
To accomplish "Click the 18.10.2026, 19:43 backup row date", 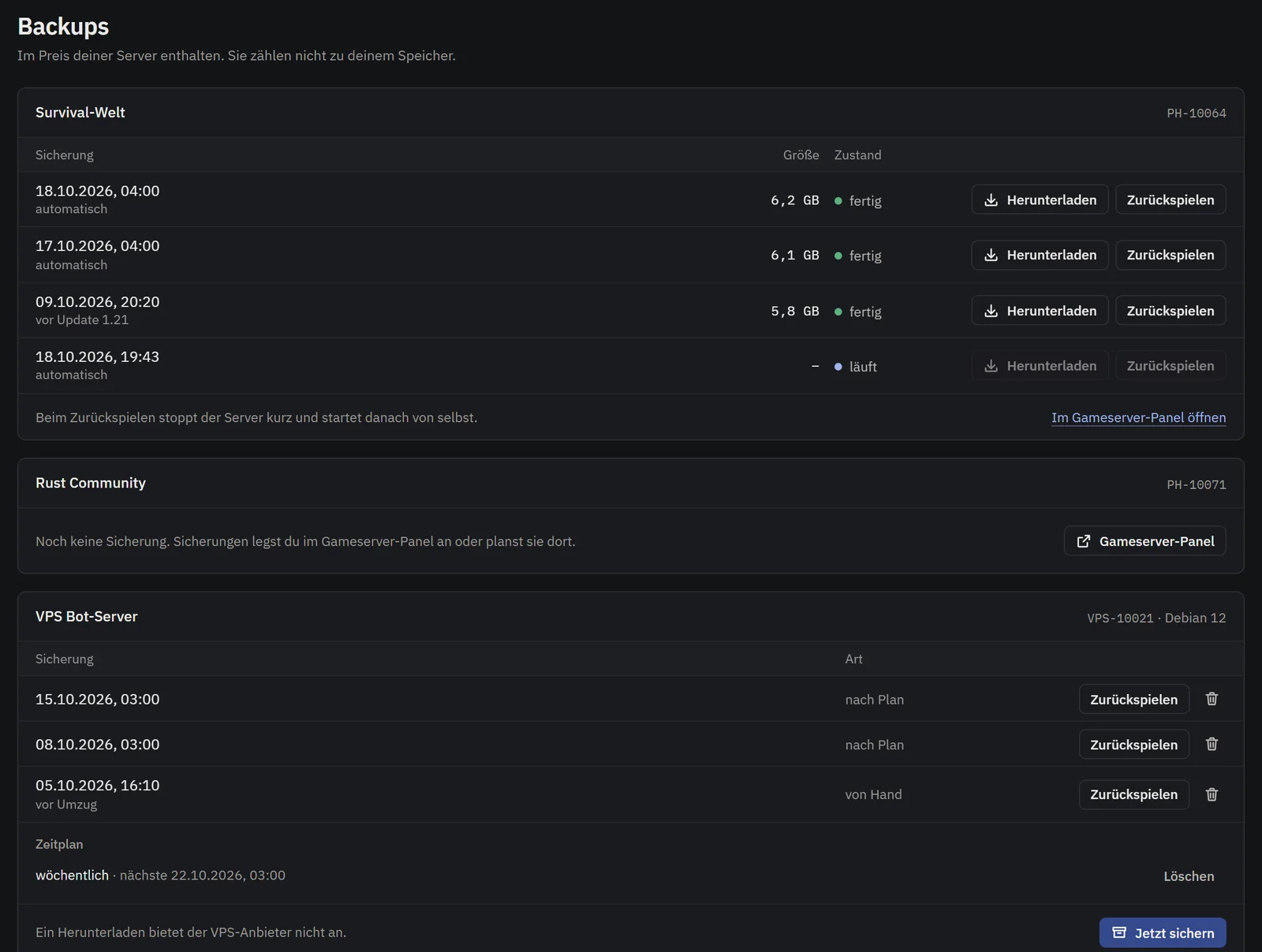I will click(x=97, y=357).
